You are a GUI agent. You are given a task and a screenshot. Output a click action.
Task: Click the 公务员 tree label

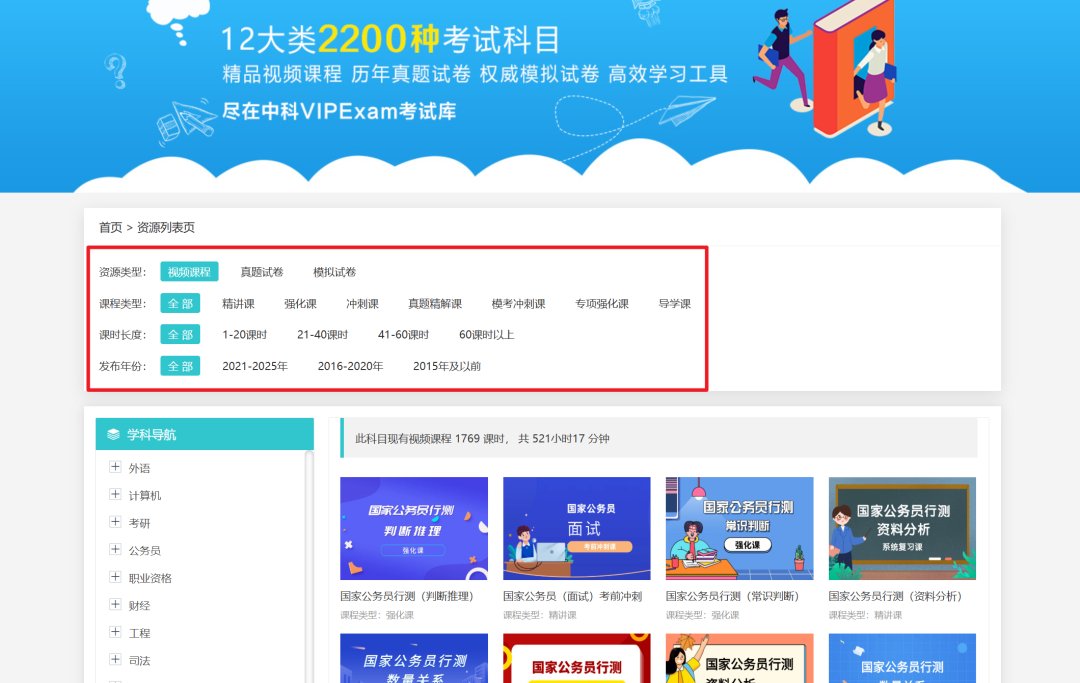click(145, 551)
